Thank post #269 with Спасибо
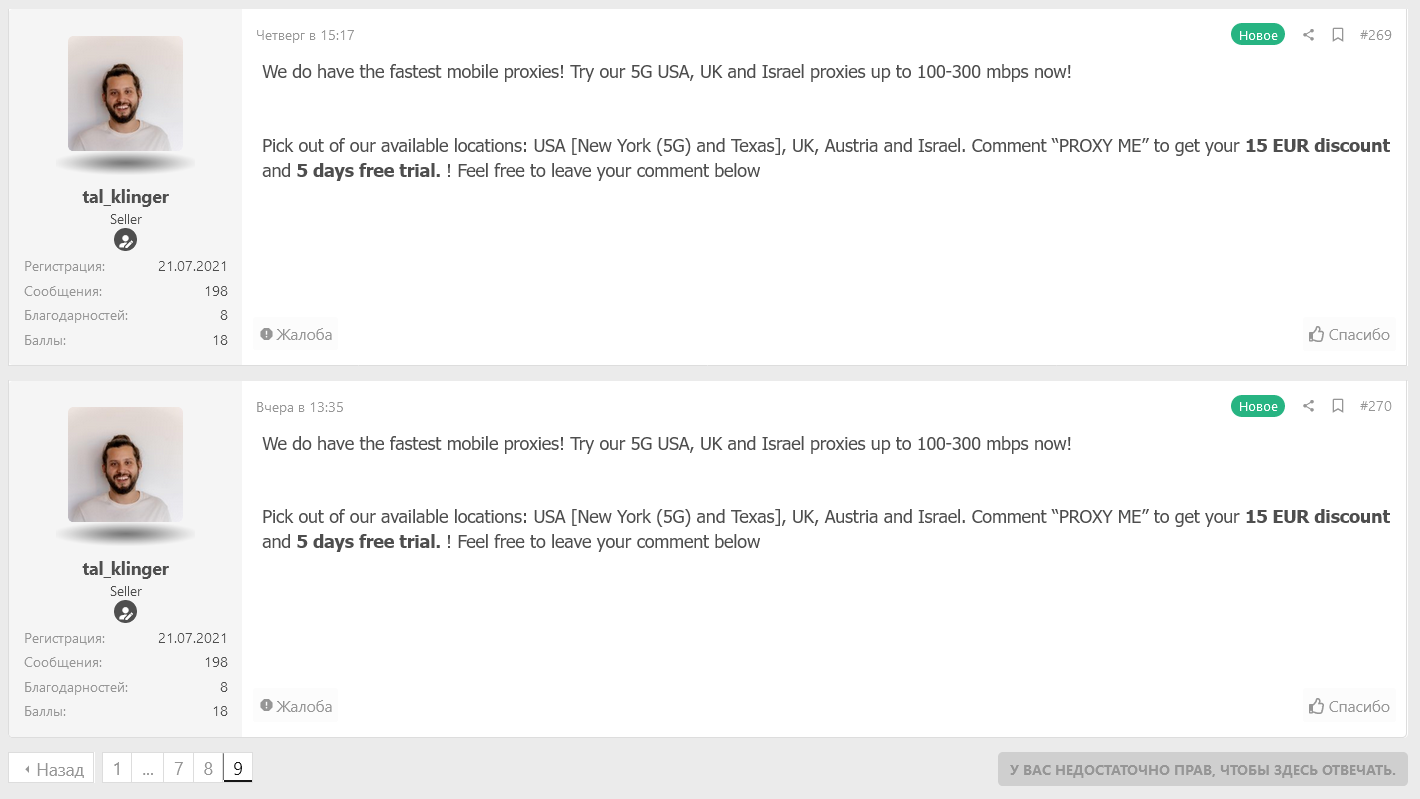This screenshot has height=799, width=1420. (x=1349, y=334)
